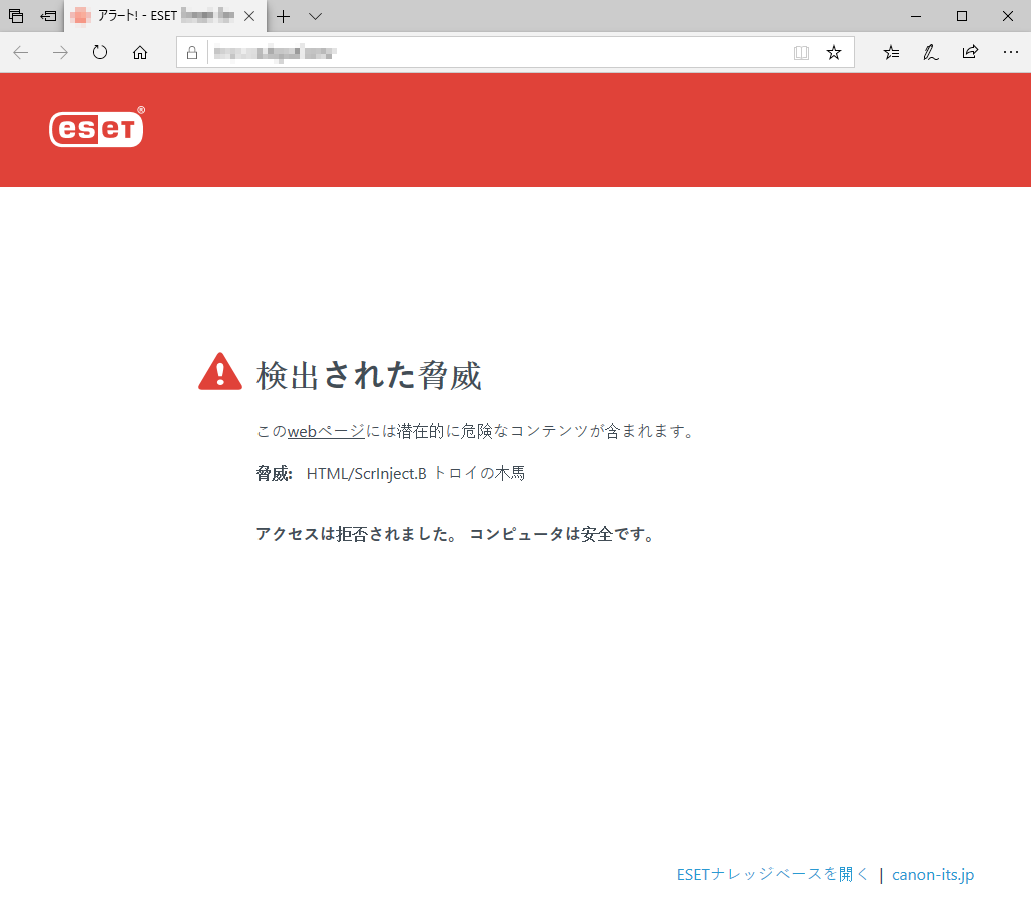Click the refresh page icon

99,52
